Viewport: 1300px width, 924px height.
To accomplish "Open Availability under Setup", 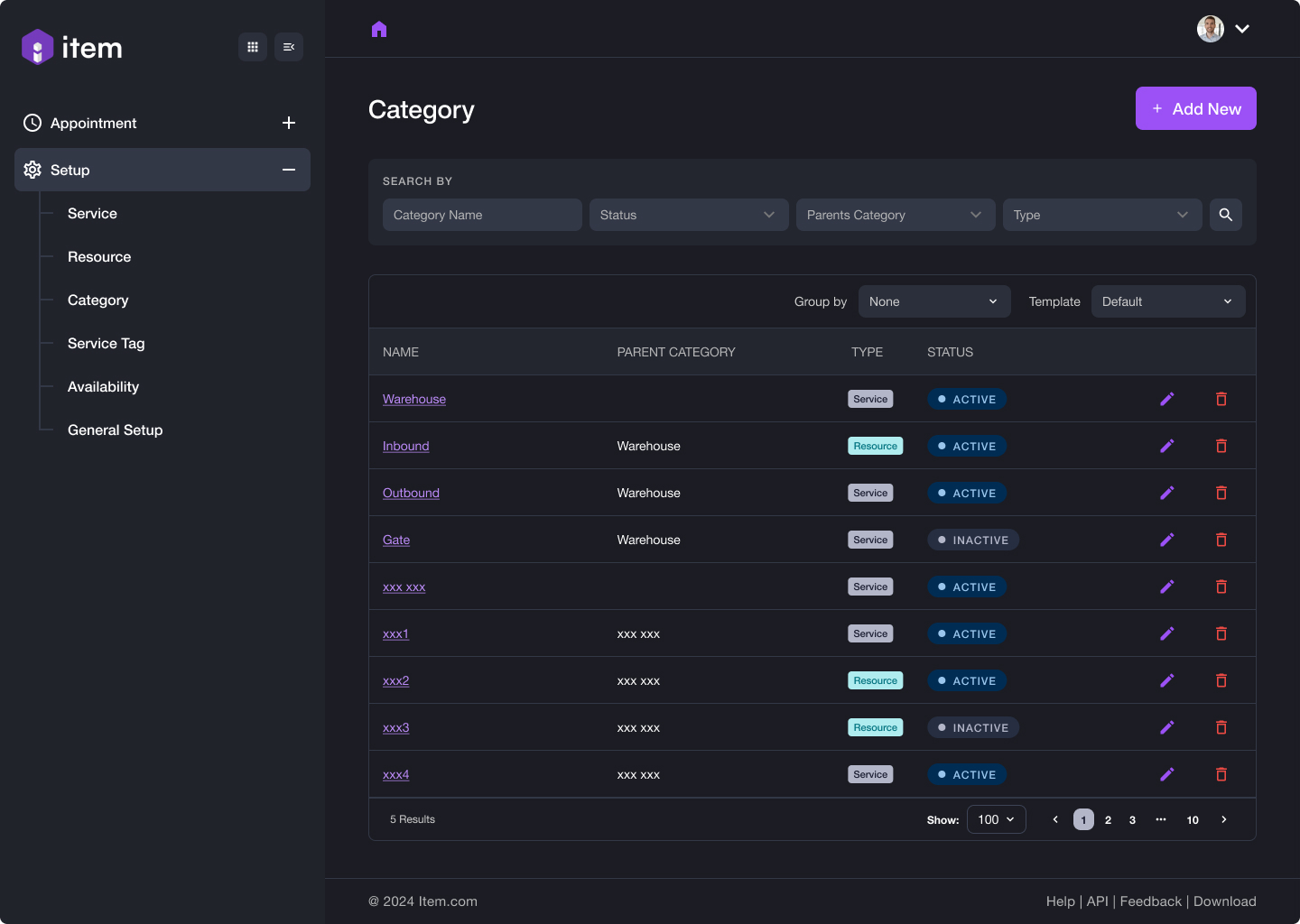I will click(x=104, y=386).
